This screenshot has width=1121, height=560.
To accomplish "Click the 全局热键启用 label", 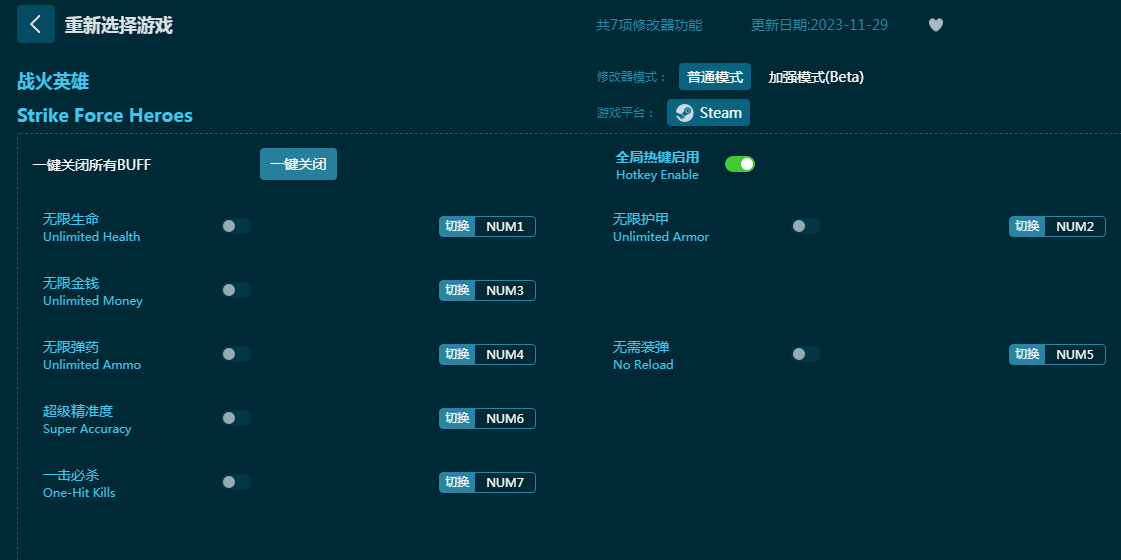I will (x=658, y=157).
